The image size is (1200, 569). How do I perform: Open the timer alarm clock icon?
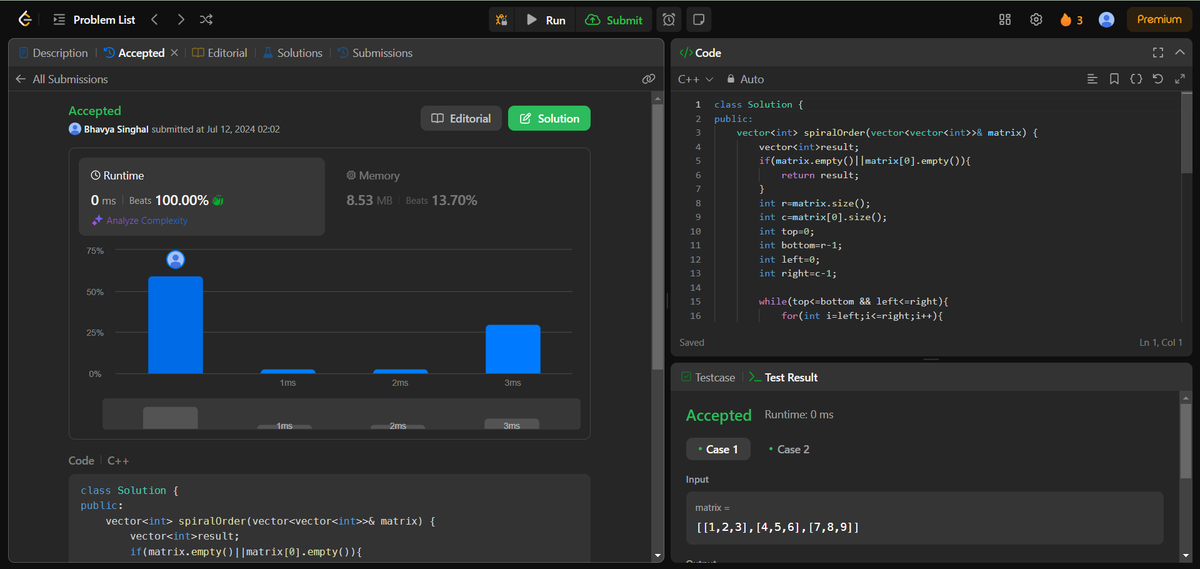pos(669,20)
